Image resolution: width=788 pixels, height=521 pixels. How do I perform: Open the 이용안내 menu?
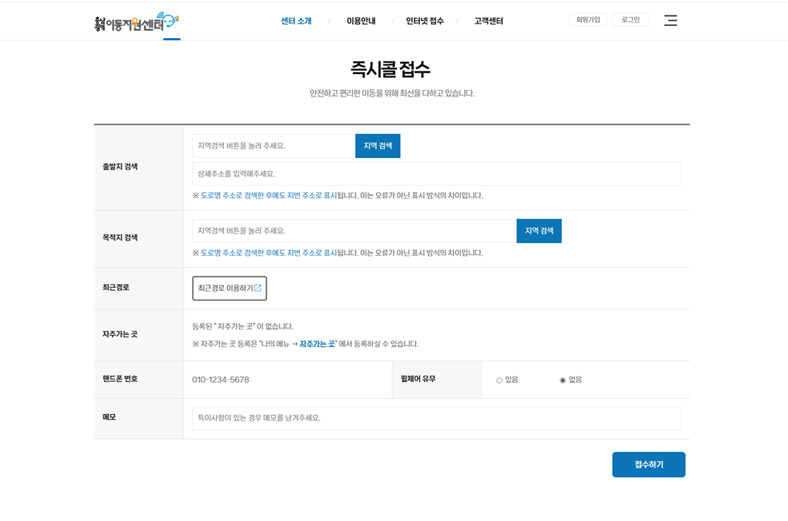(361, 21)
